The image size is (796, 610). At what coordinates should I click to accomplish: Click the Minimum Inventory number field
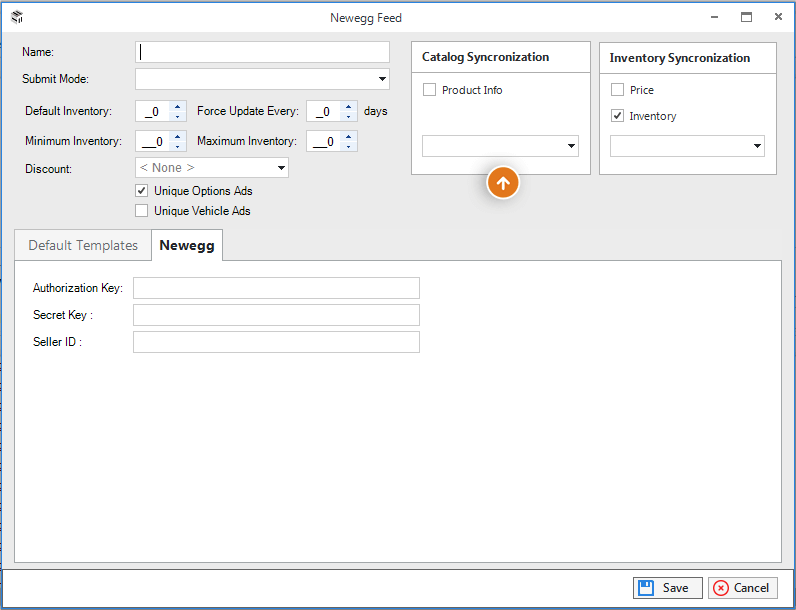click(x=153, y=141)
